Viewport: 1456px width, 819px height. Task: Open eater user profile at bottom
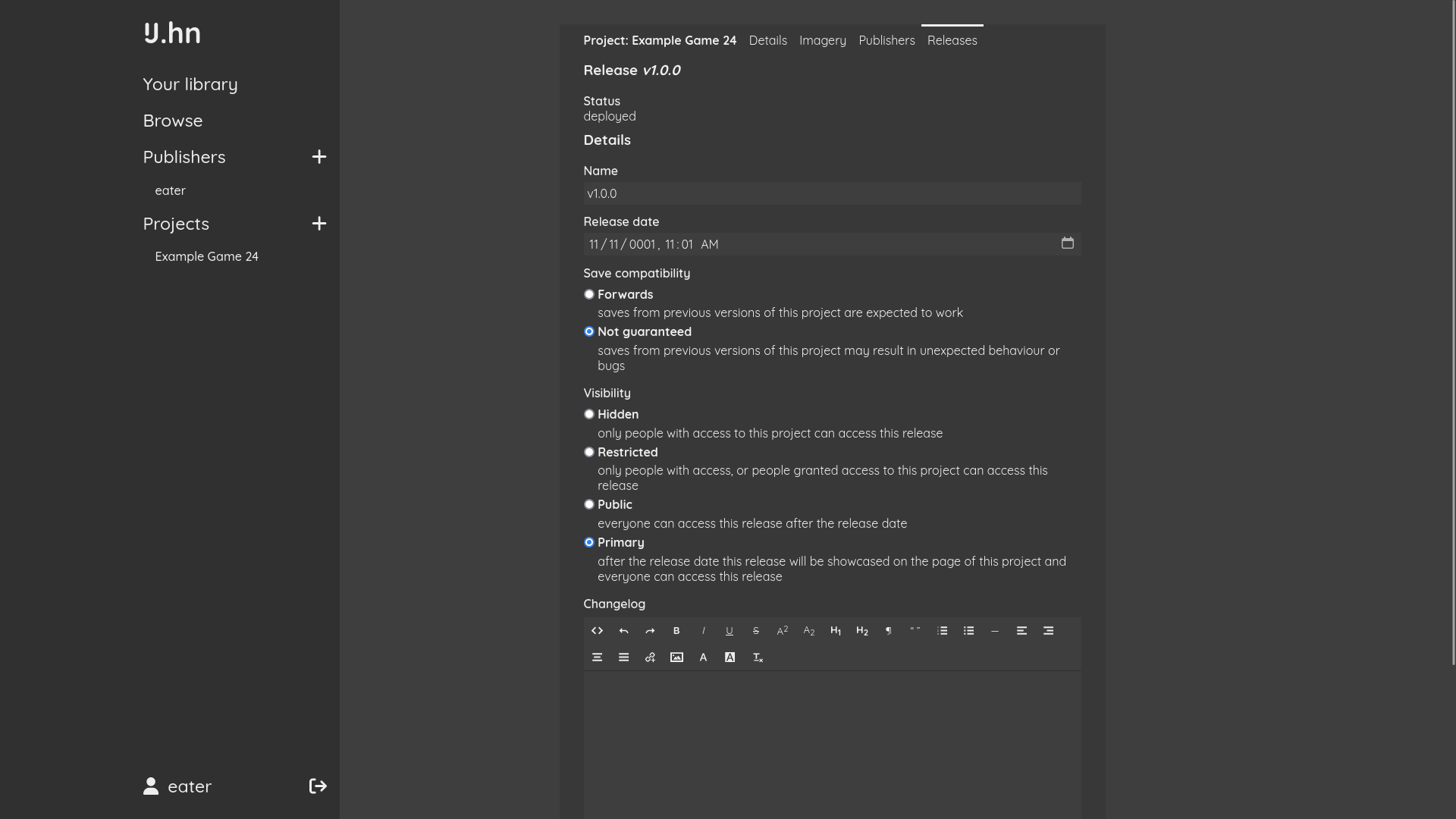(177, 786)
